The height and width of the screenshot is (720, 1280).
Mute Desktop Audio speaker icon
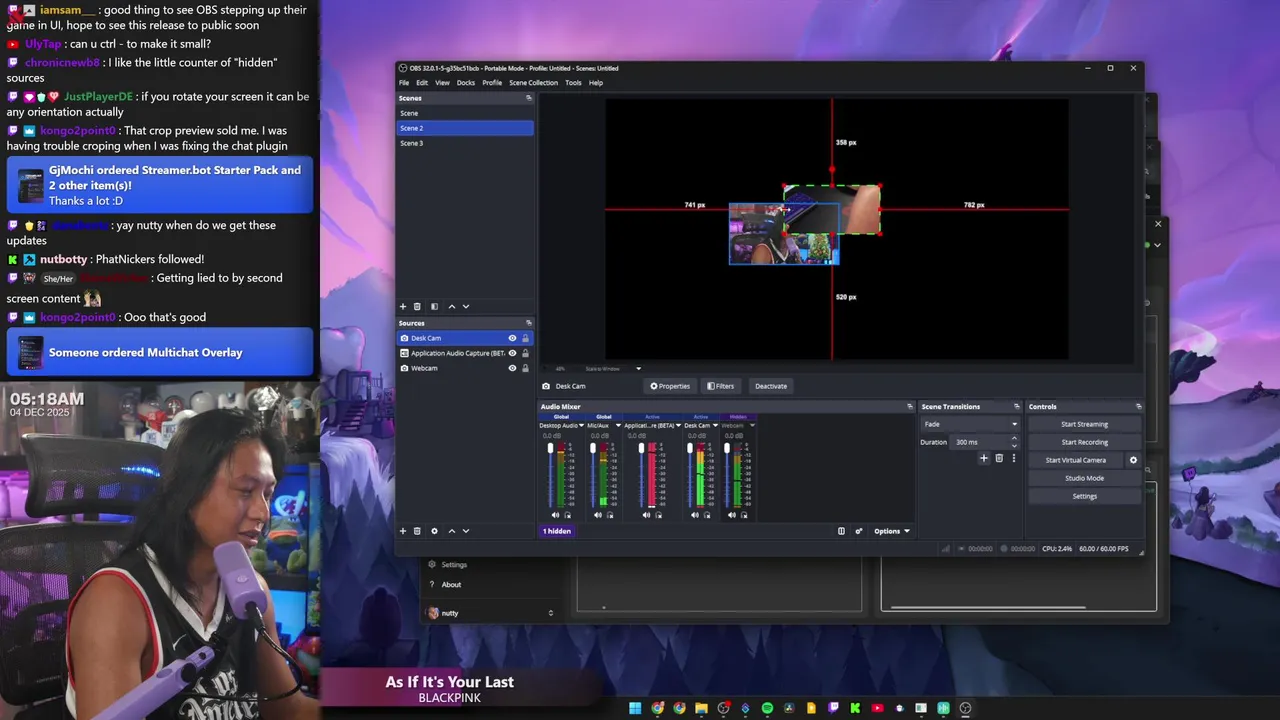tap(556, 515)
